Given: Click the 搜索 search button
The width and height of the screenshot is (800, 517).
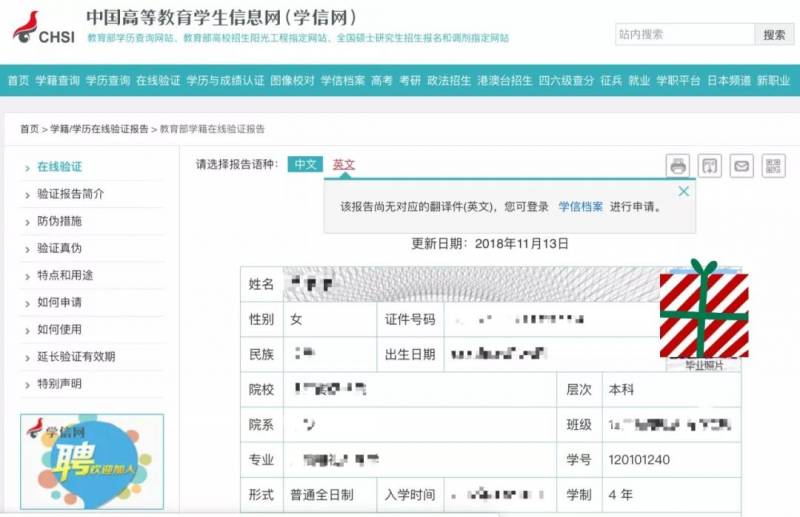Looking at the screenshot, I should 774,34.
